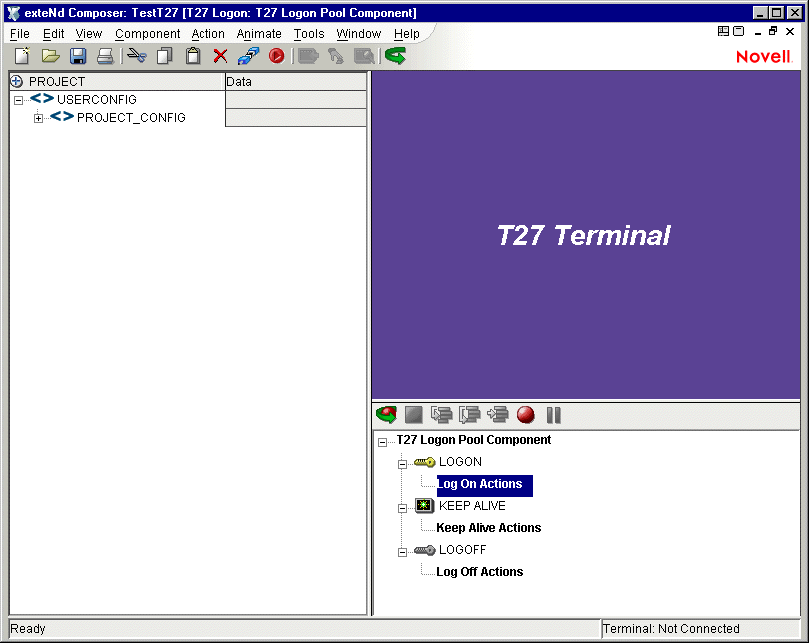Click the Ready status bar text

pos(28,629)
